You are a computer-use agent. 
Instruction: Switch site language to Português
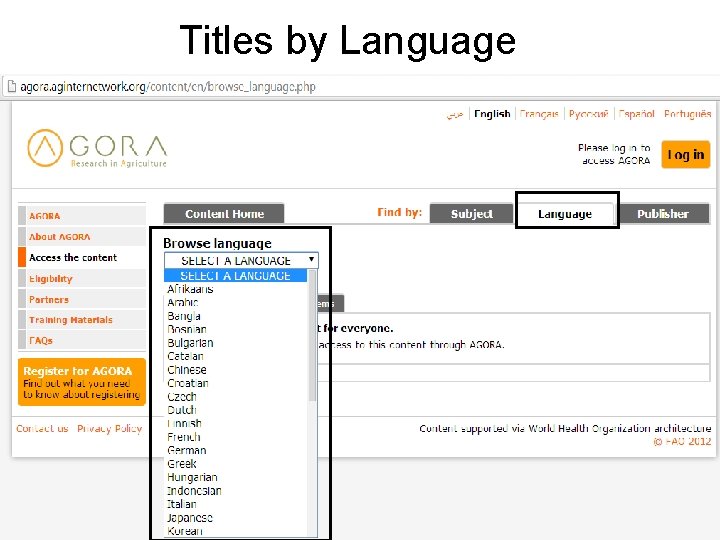(687, 114)
